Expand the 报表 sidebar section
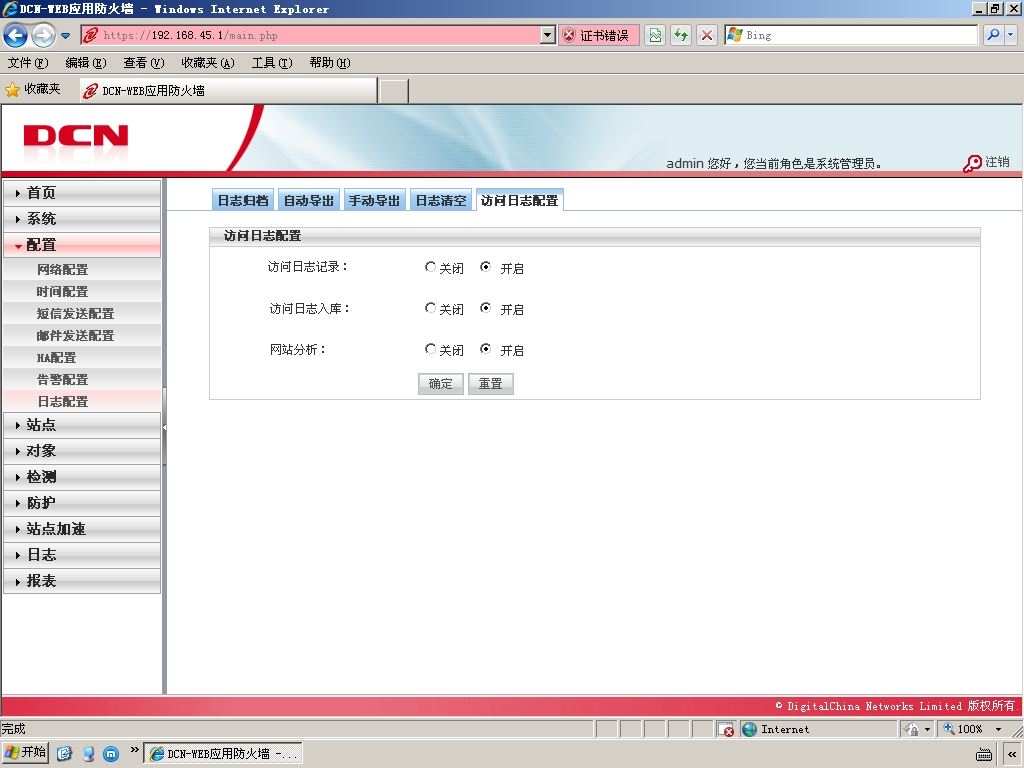 tap(82, 581)
